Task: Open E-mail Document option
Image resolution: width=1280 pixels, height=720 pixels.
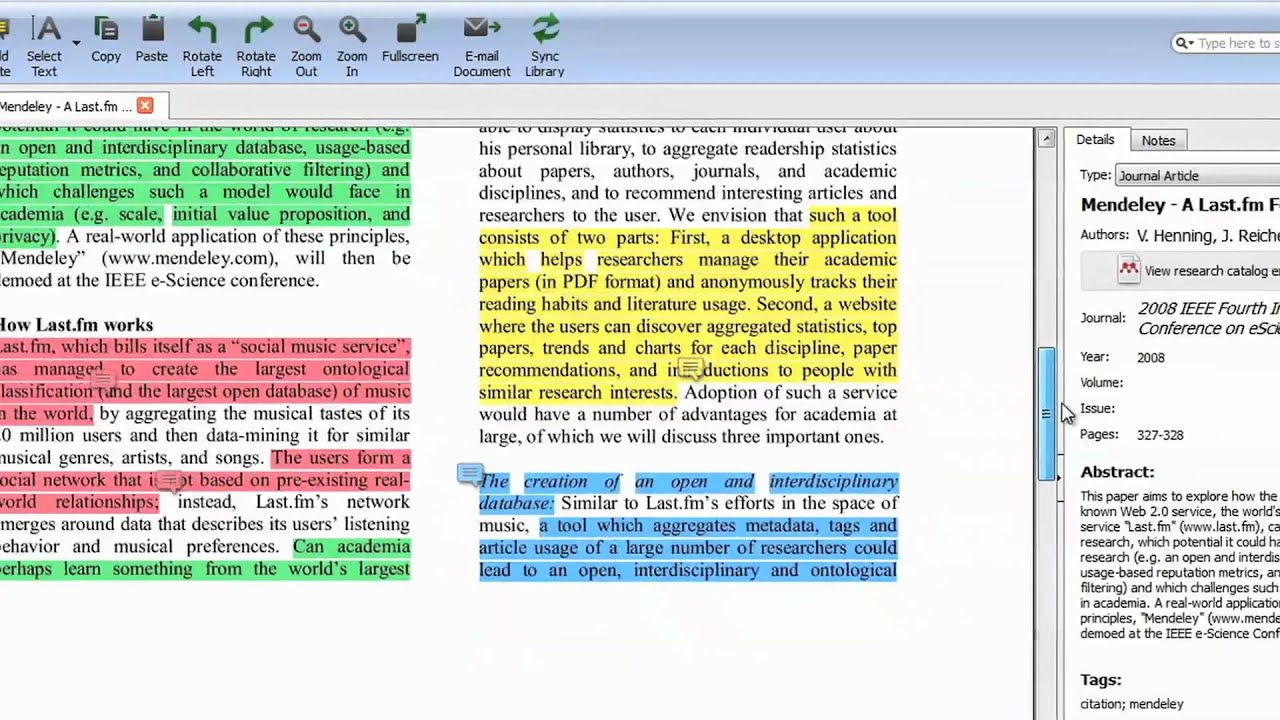Action: [x=482, y=46]
